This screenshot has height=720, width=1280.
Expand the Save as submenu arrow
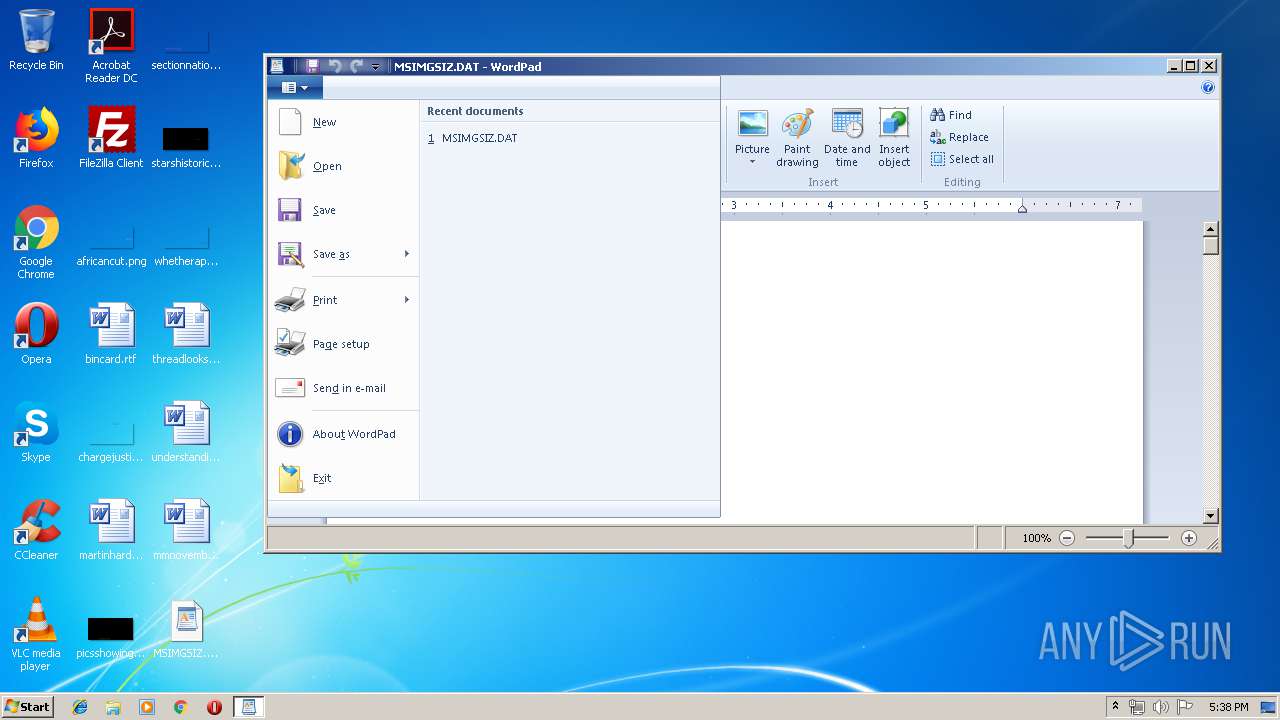pos(407,254)
